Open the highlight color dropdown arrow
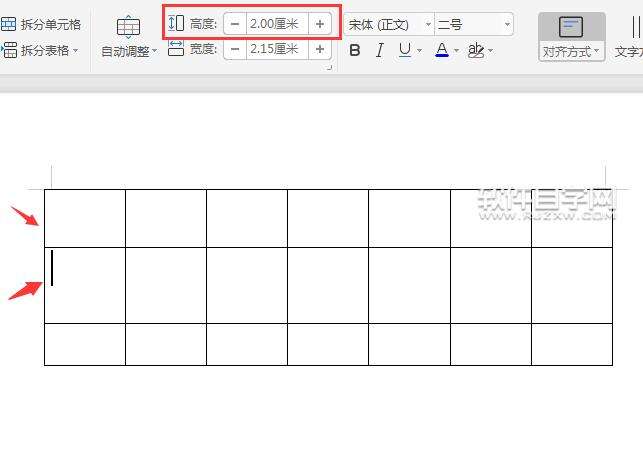The image size is (643, 464). click(491, 51)
